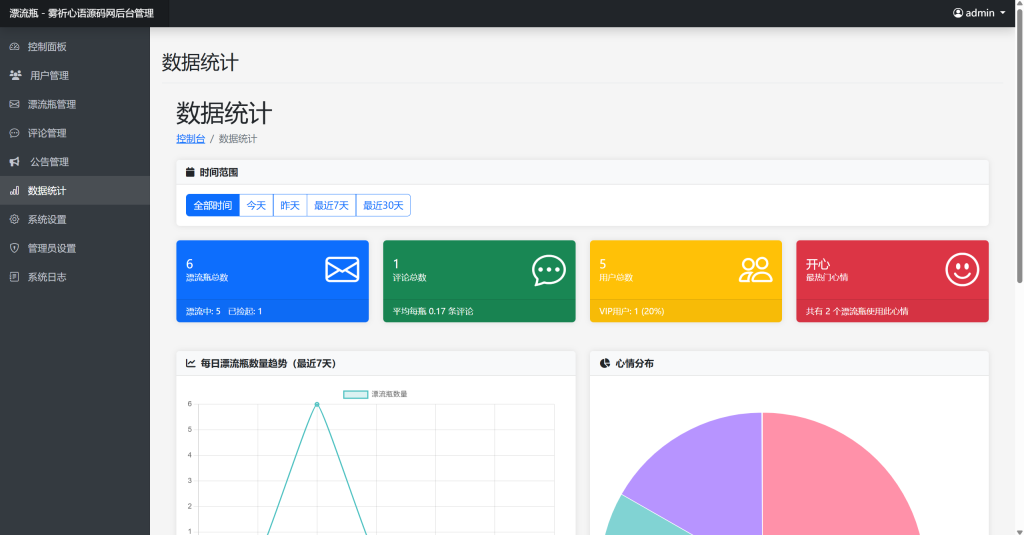This screenshot has width=1024, height=535.
Task: Click the 心情分布 card header
Action: click(x=789, y=363)
